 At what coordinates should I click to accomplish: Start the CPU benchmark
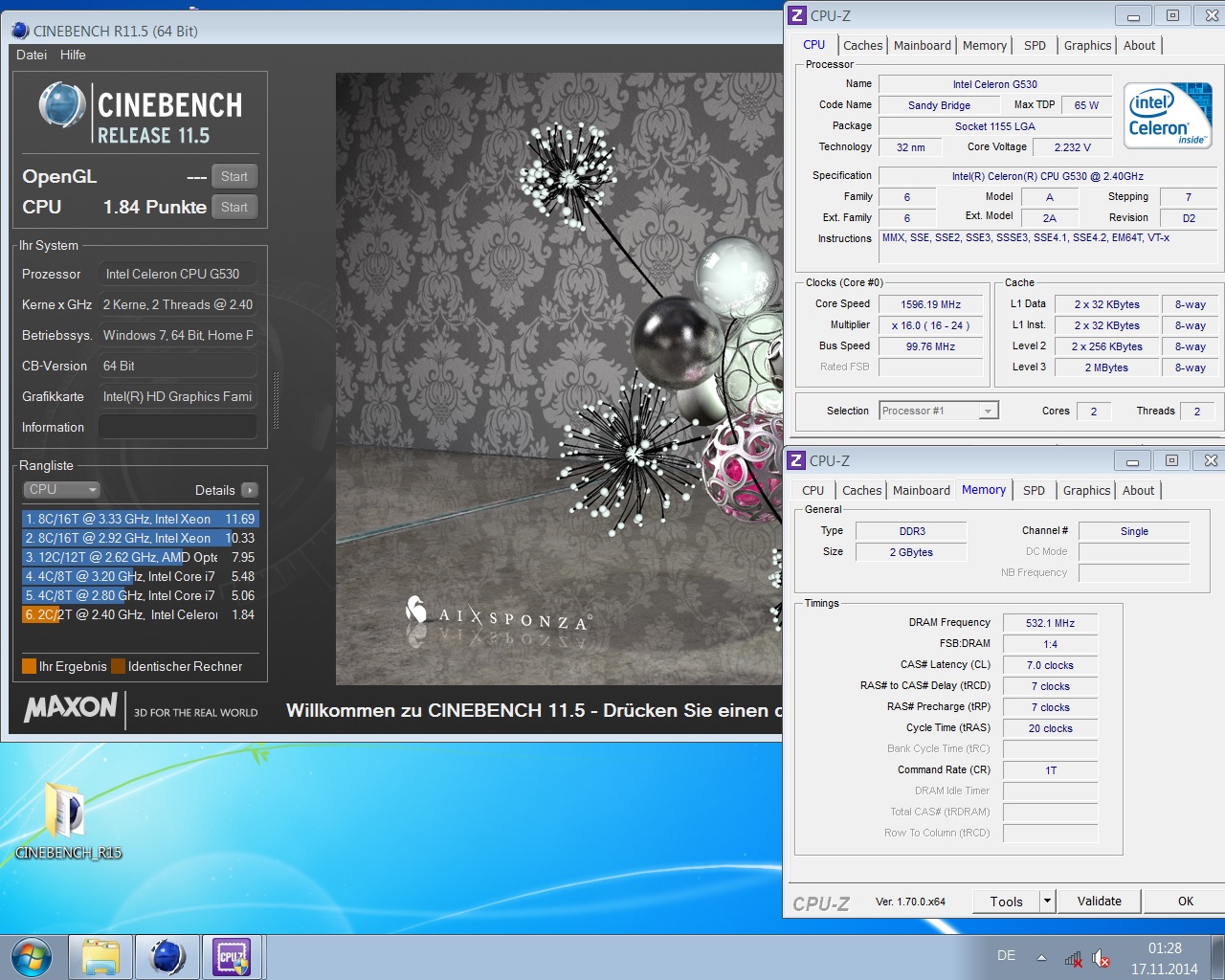(234, 207)
